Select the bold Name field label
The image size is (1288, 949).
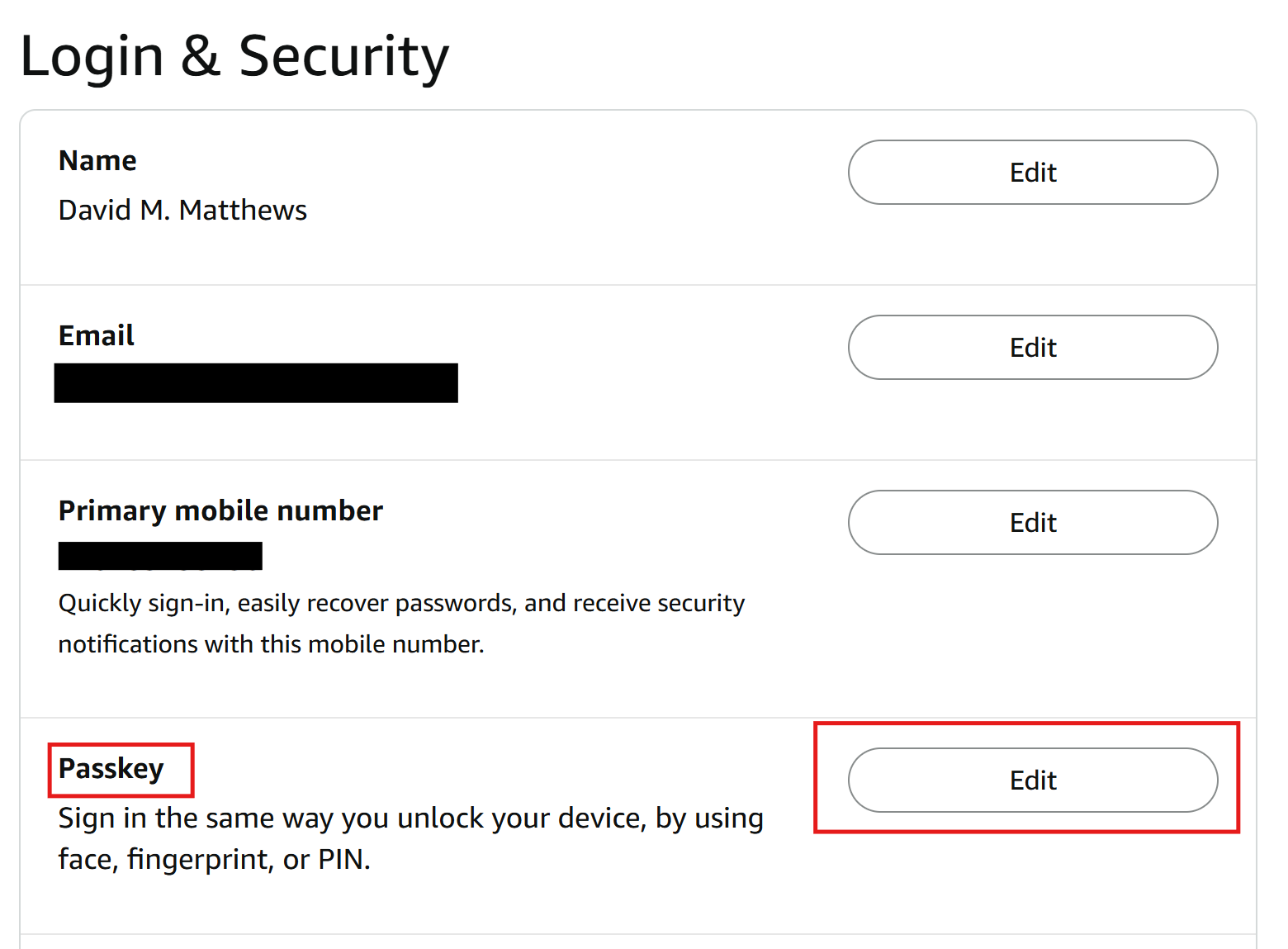pyautogui.click(x=97, y=161)
